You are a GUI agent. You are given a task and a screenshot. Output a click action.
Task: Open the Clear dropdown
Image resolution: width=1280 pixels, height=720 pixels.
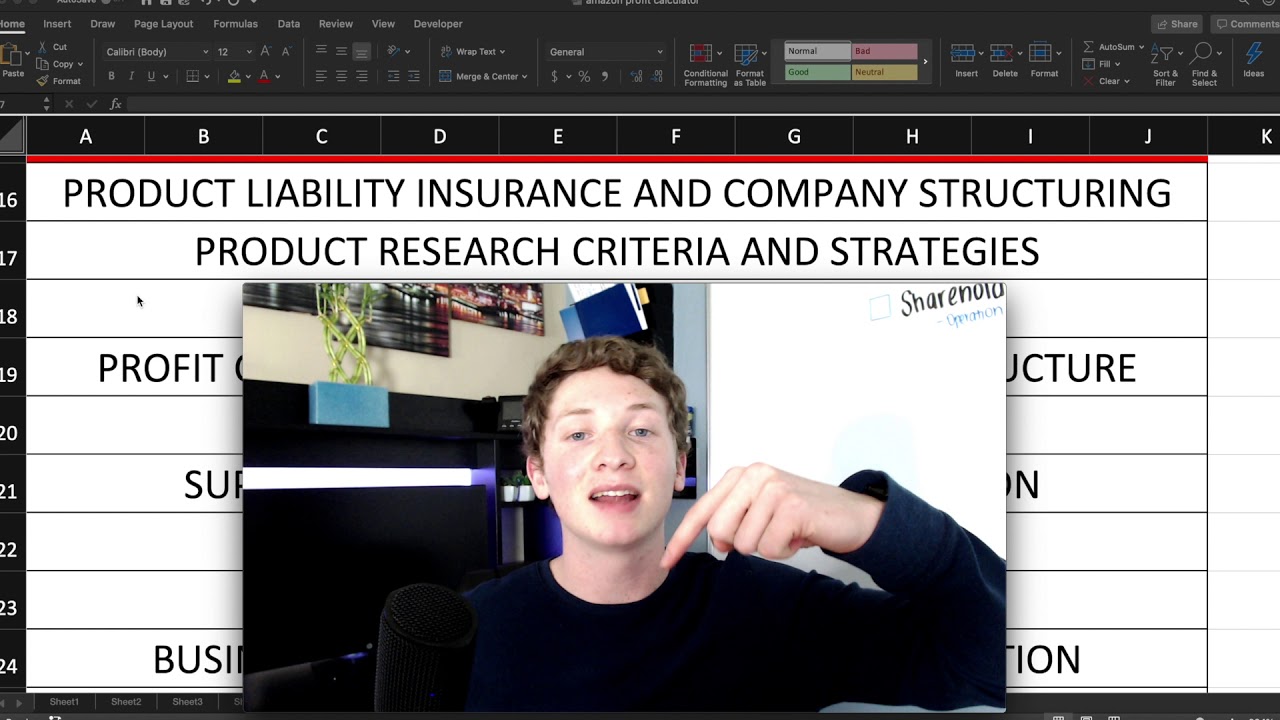(x=1107, y=81)
